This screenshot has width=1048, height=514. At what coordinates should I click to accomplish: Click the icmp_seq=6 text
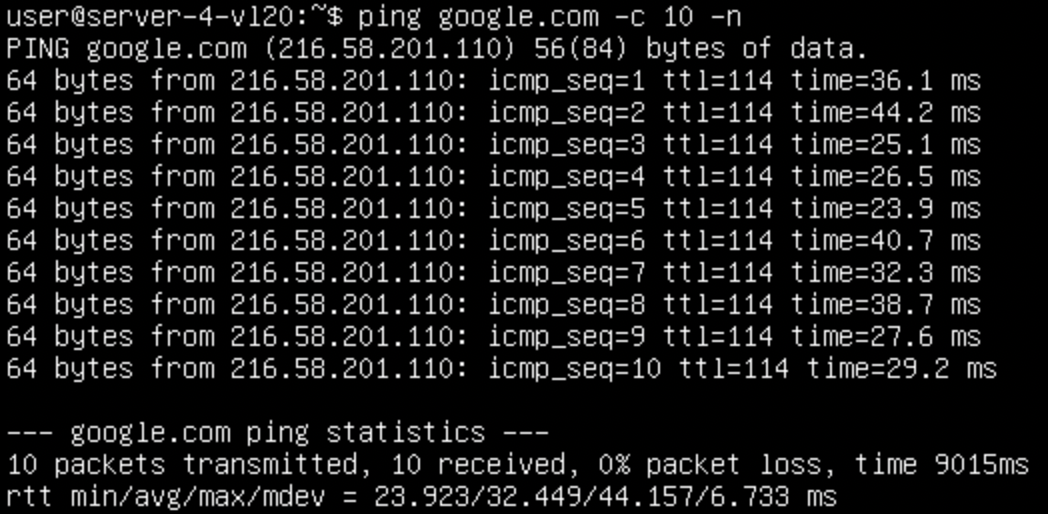click(567, 241)
